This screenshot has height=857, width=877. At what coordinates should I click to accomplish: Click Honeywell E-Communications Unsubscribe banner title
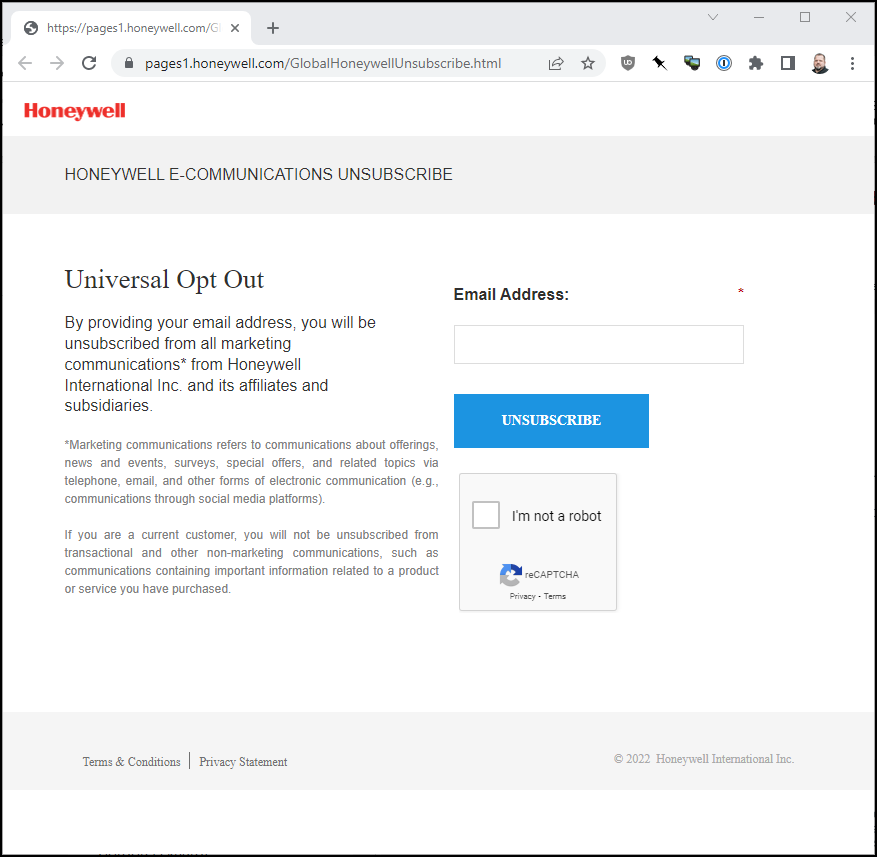coord(258,175)
